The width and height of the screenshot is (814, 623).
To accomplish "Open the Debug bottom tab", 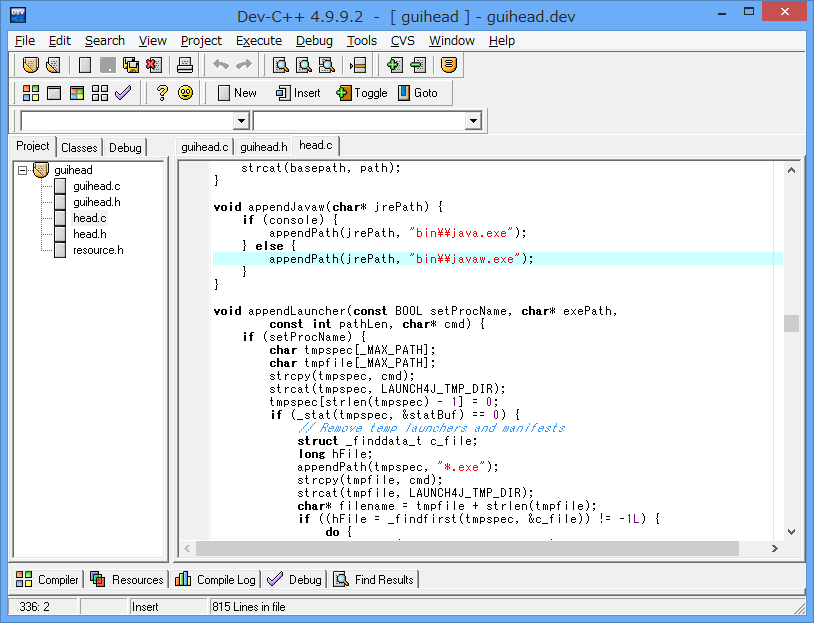I will point(294,579).
